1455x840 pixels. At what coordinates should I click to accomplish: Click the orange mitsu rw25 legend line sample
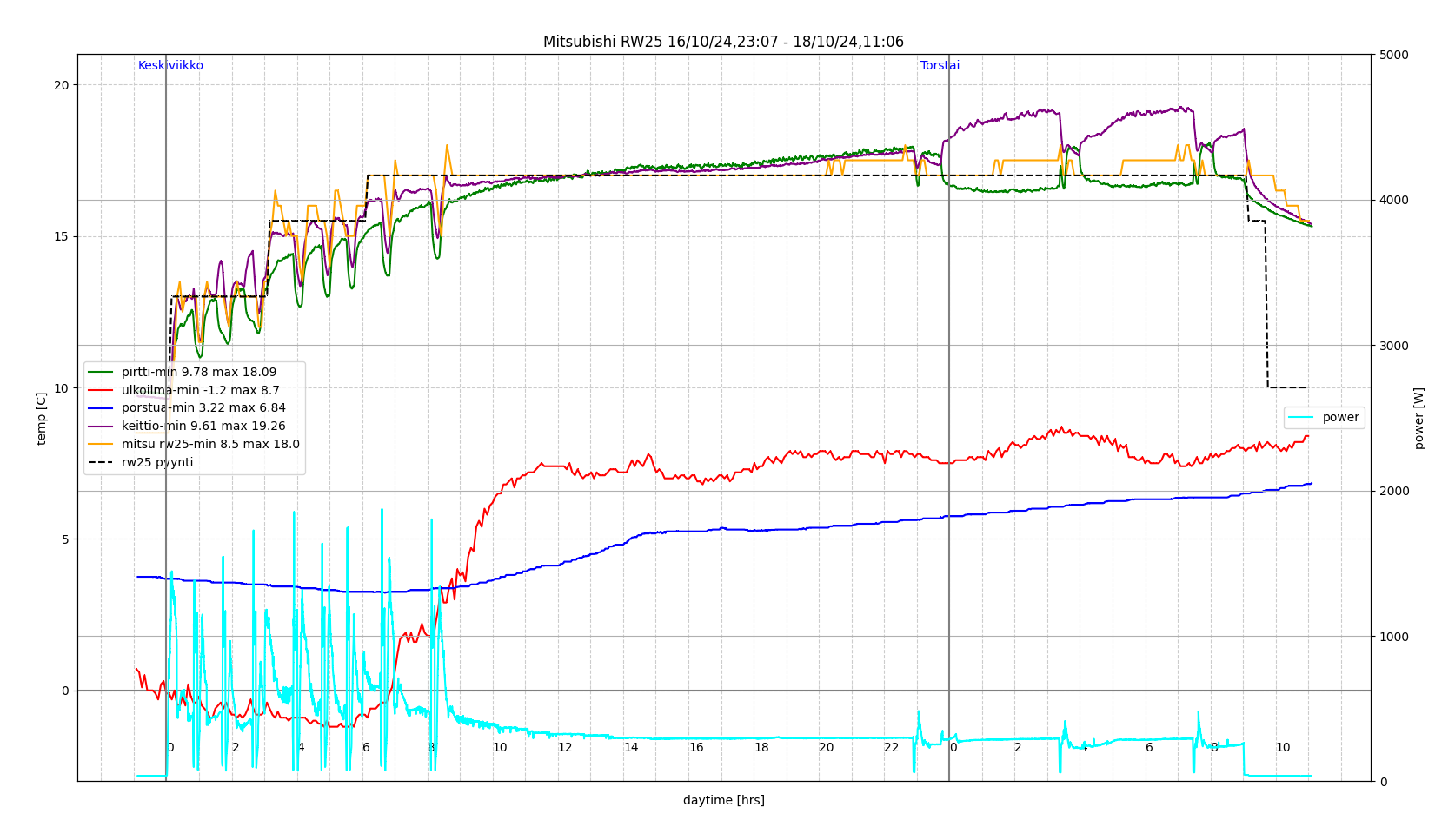pyautogui.click(x=101, y=445)
